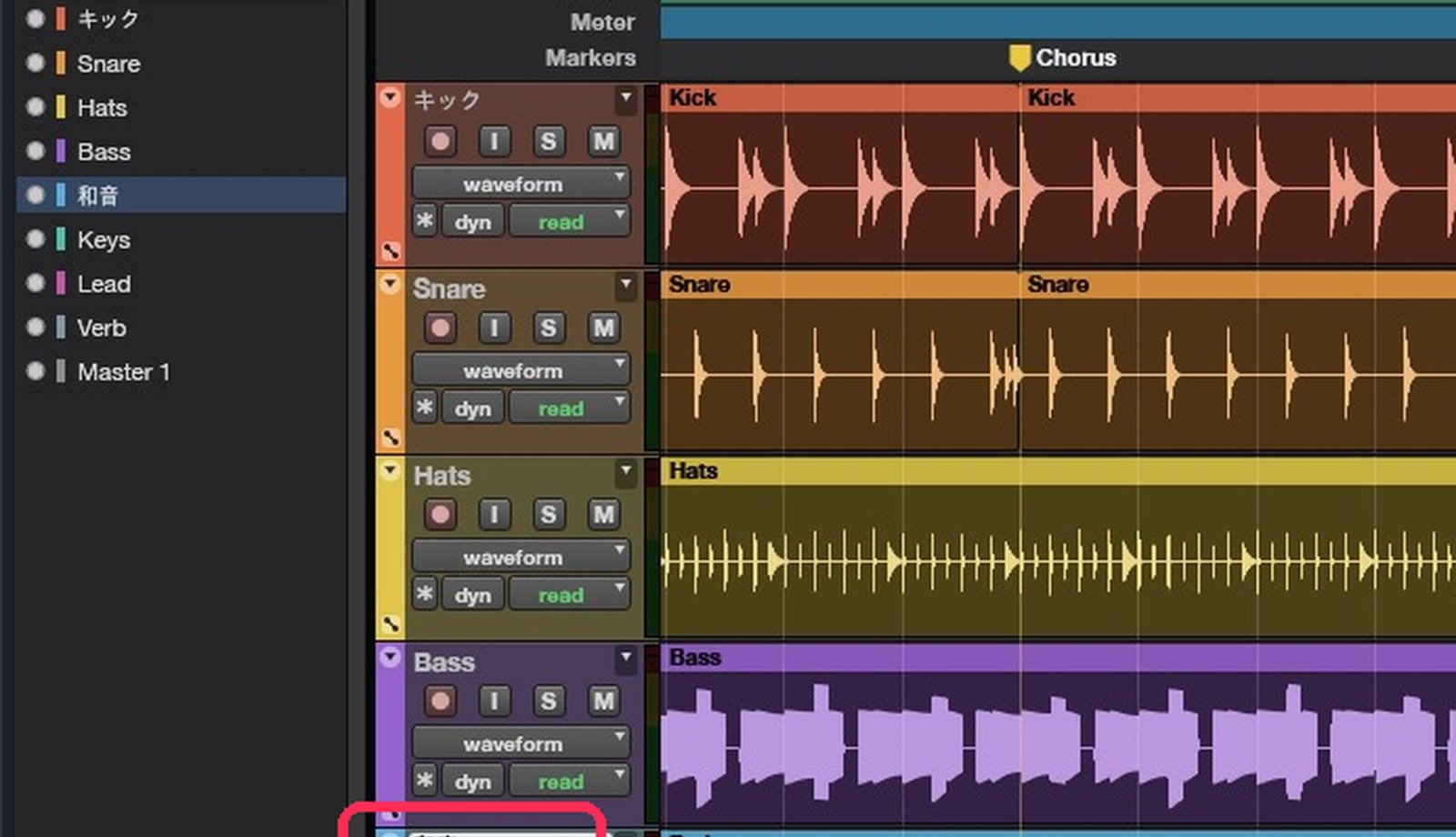Open the キック track playlist selector arrow
The height and width of the screenshot is (837, 1456).
click(x=625, y=97)
